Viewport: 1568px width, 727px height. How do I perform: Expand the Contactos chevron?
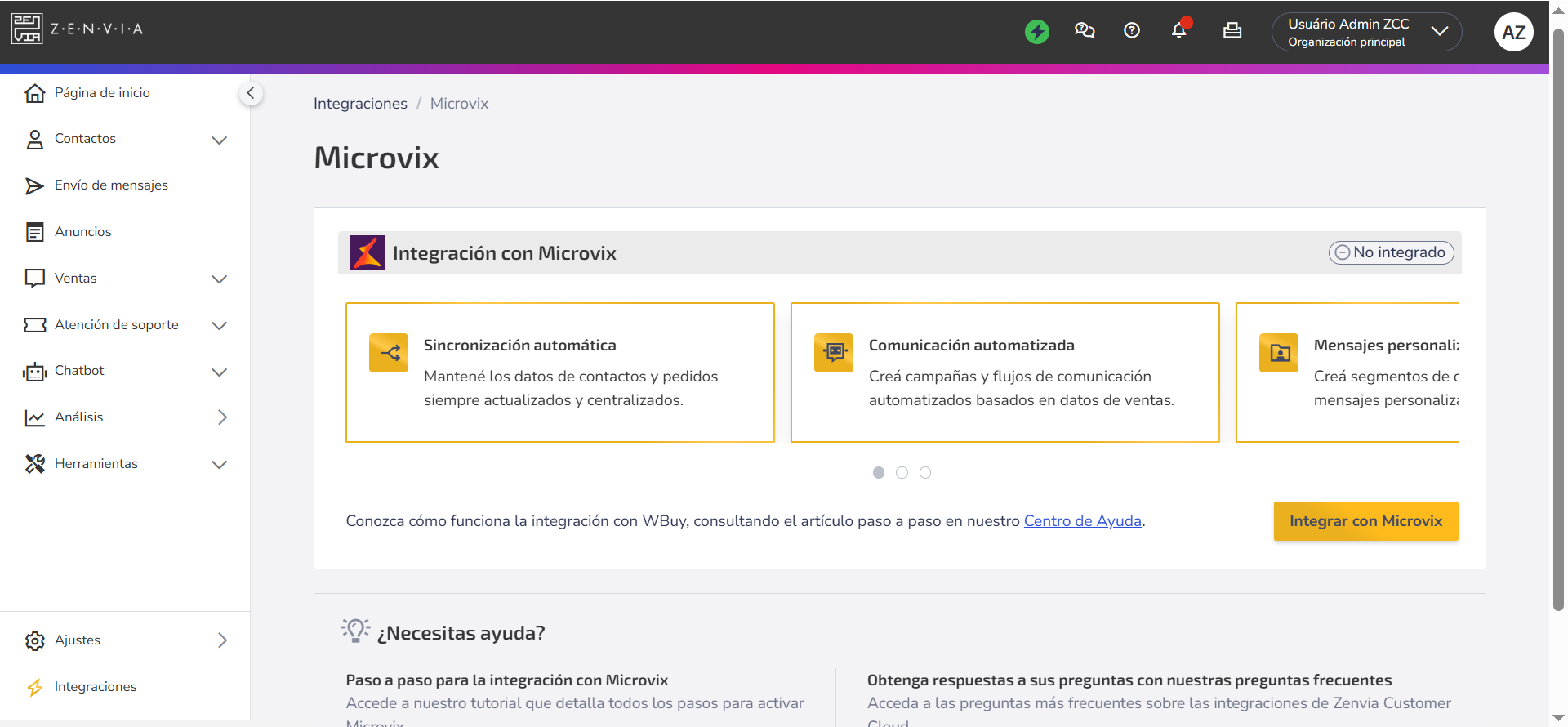[219, 140]
